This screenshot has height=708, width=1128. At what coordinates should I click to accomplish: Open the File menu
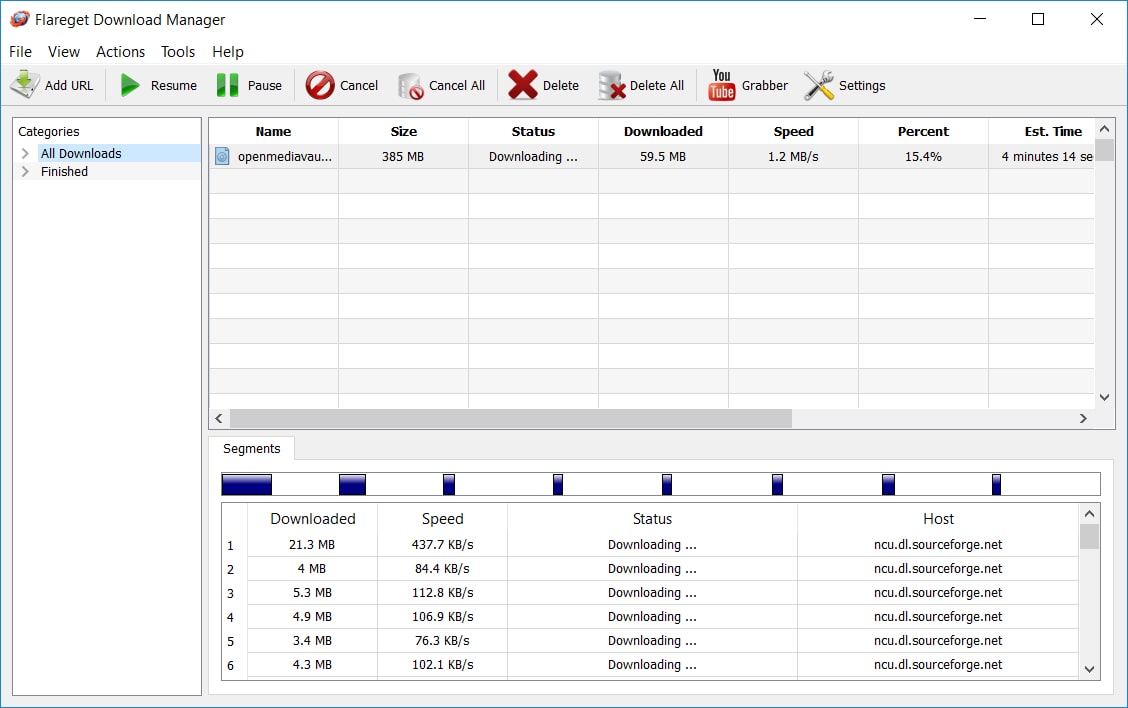pyautogui.click(x=20, y=52)
